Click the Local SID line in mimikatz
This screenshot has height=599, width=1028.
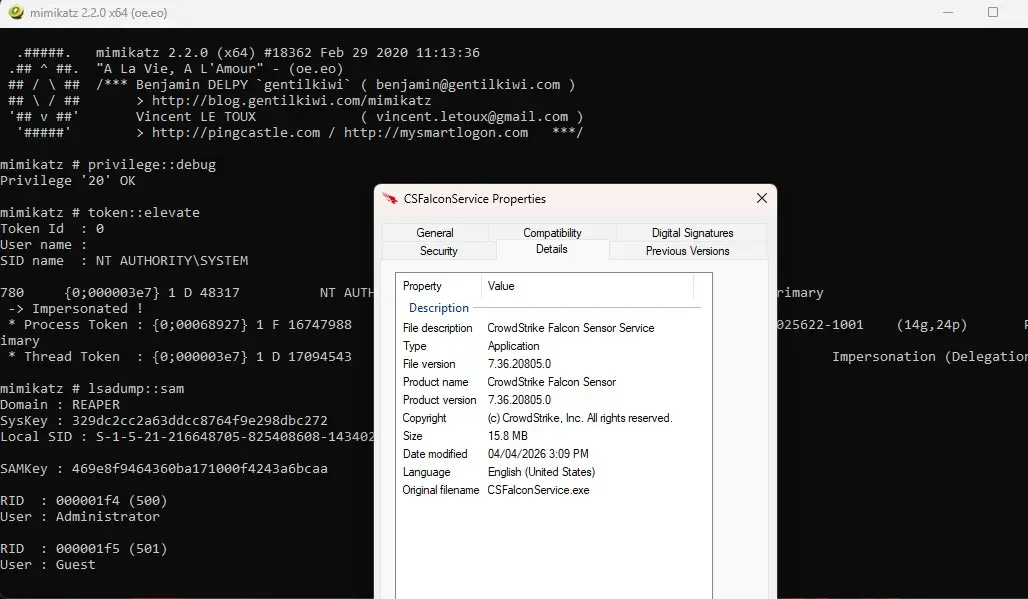click(187, 436)
